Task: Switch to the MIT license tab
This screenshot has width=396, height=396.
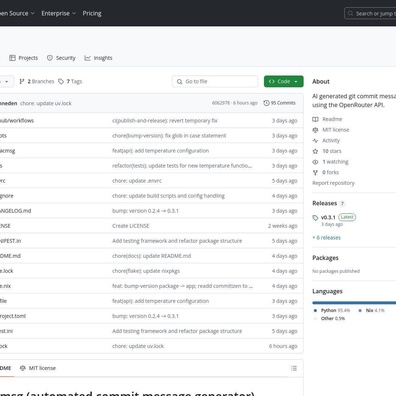Action: (38, 368)
